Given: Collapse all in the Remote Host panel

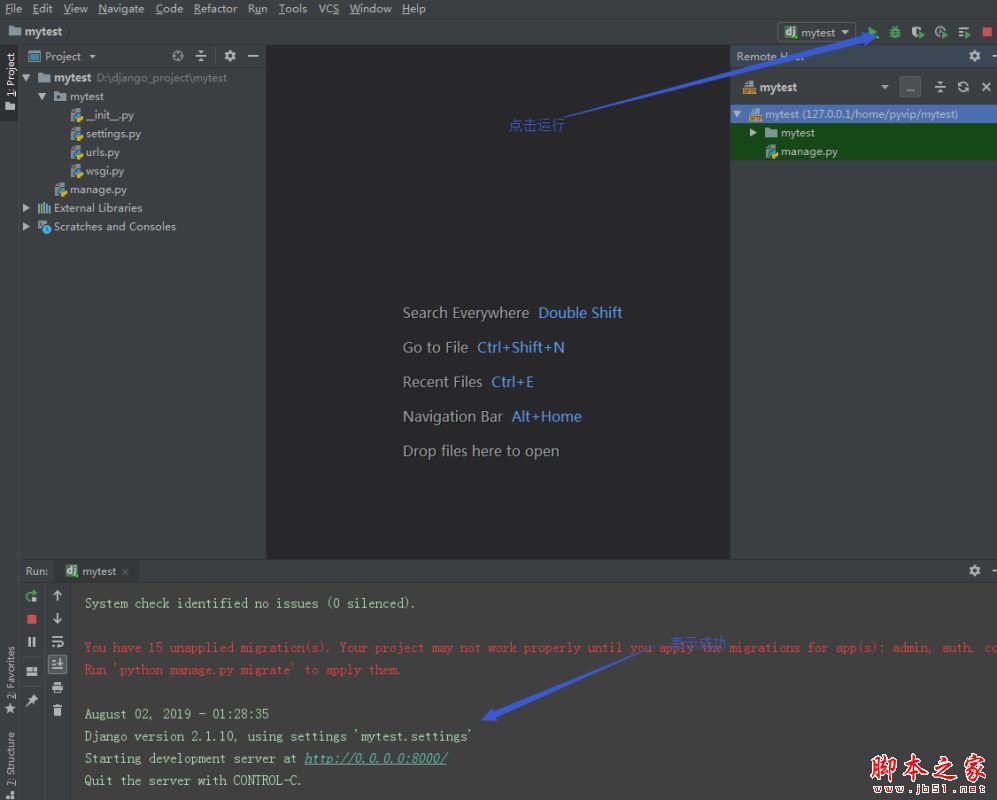Looking at the screenshot, I should [x=940, y=87].
